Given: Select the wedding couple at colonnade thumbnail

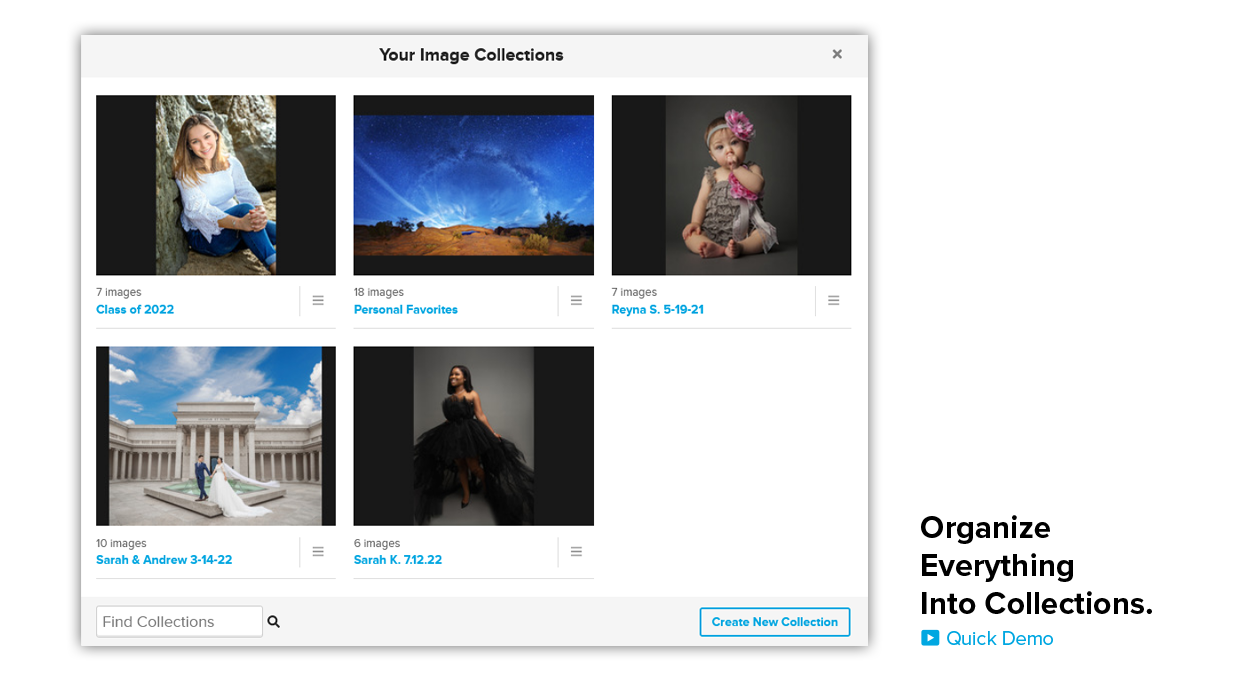Looking at the screenshot, I should pos(216,436).
